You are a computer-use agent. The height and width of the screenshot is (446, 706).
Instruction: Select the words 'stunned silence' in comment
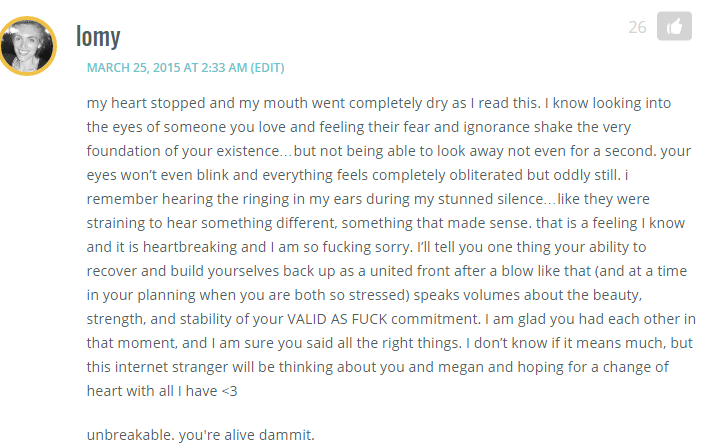tap(491, 199)
